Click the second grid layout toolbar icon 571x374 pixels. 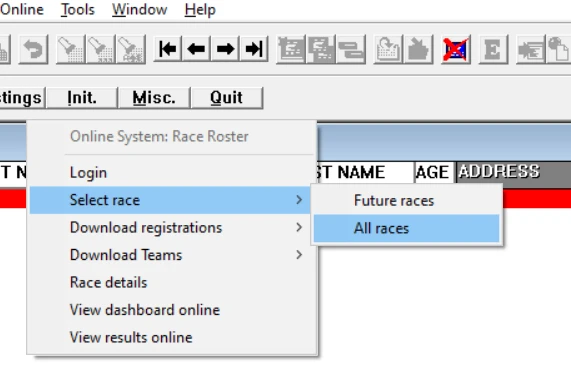[321, 49]
